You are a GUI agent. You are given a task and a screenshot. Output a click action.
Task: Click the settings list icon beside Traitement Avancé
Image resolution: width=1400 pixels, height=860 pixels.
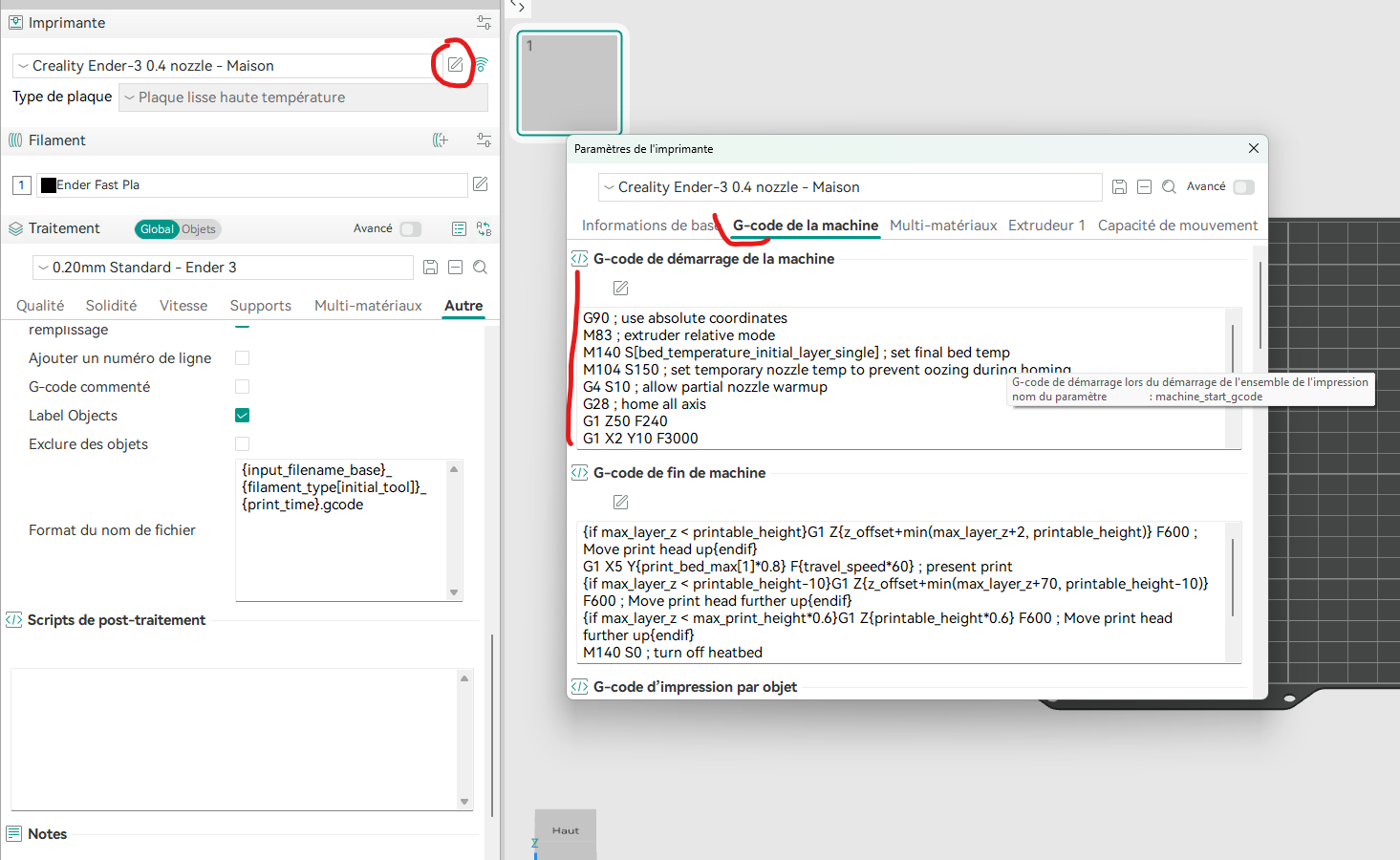tap(459, 228)
